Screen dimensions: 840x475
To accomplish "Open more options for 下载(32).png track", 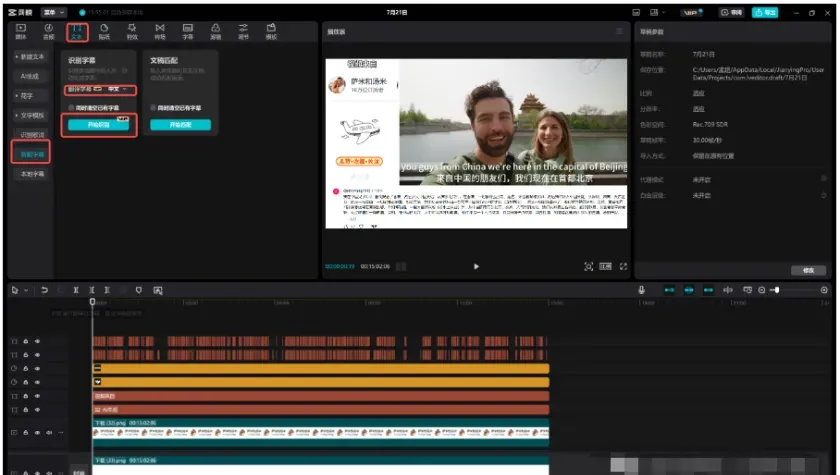I will [61, 433].
